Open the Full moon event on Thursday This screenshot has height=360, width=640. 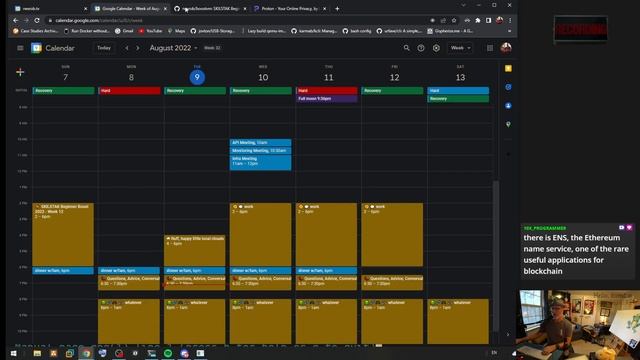[327, 99]
